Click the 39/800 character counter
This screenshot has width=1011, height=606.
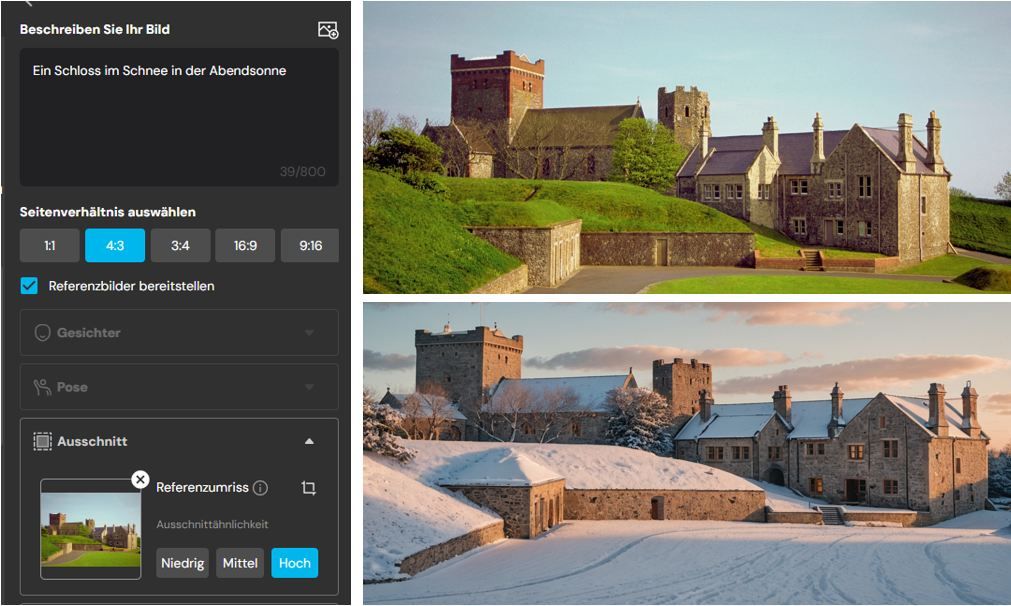pos(302,171)
